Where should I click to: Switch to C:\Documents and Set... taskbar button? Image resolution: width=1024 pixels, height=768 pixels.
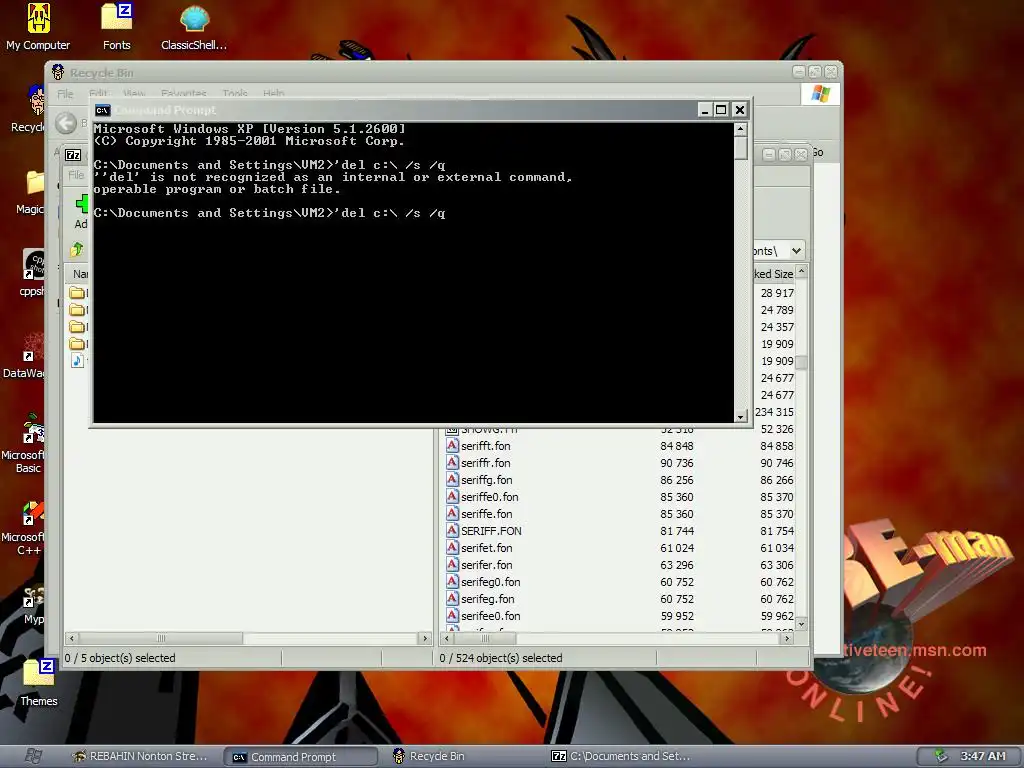[620, 756]
